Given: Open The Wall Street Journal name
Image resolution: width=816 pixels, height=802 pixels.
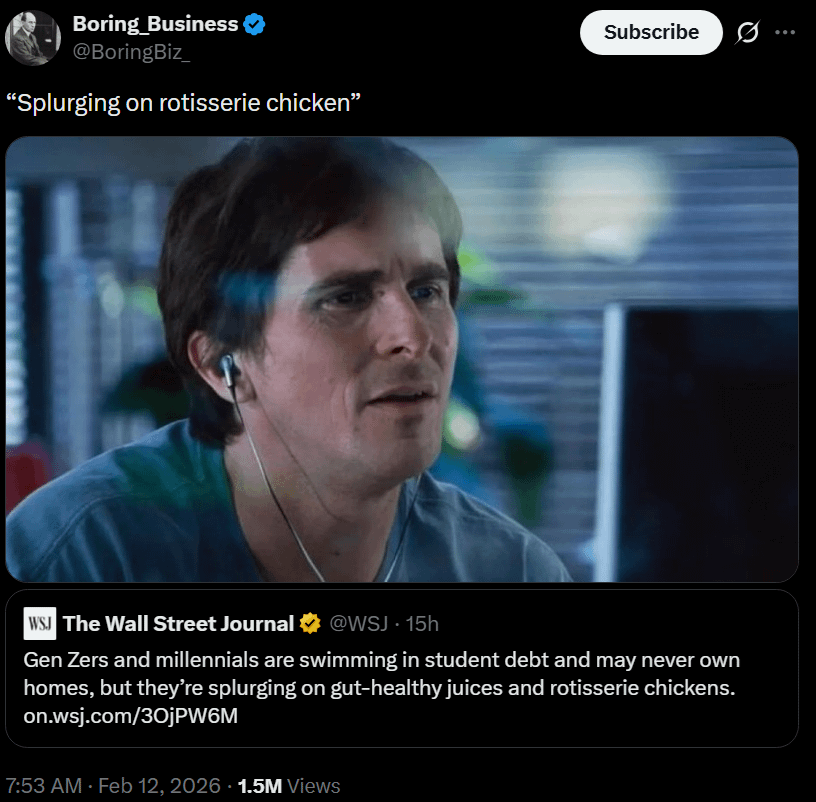Looking at the screenshot, I should click(x=178, y=623).
